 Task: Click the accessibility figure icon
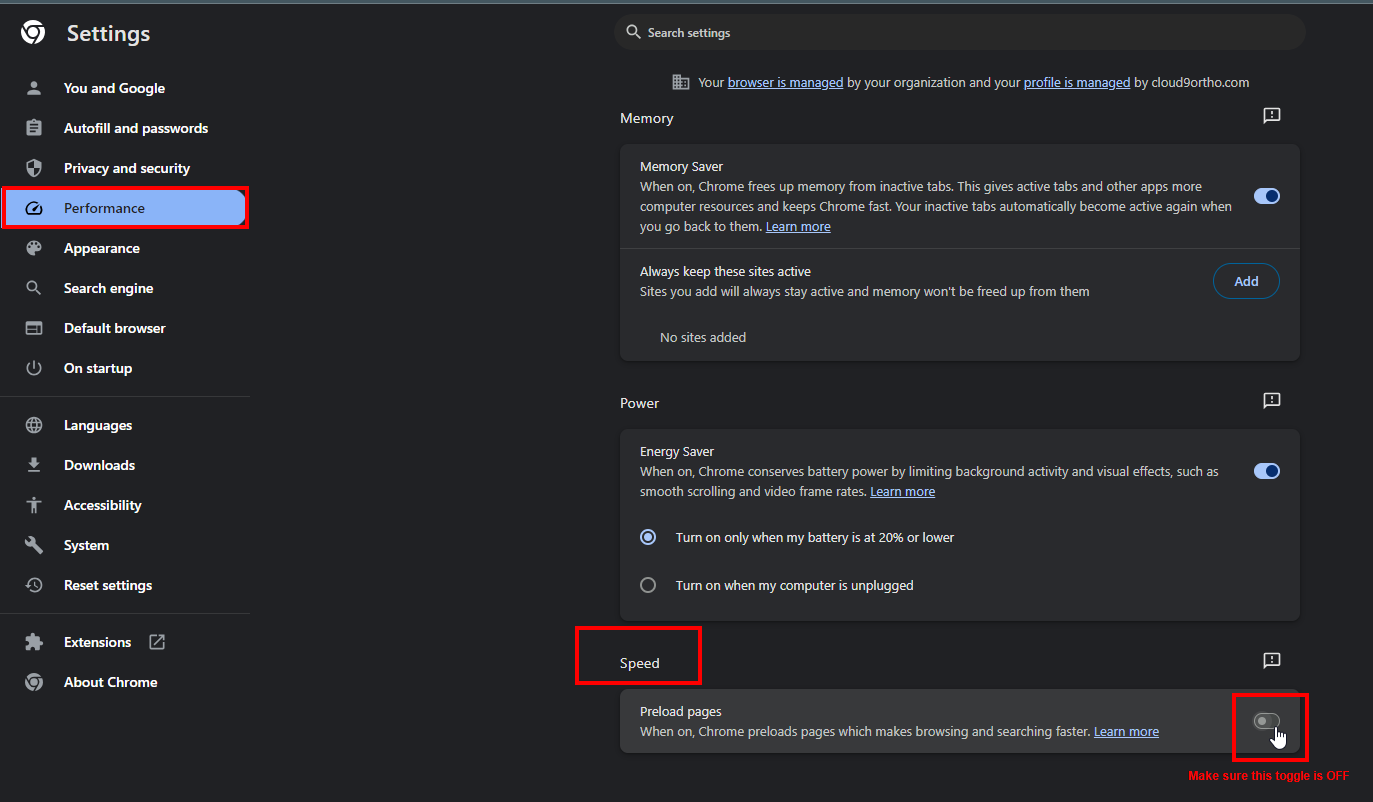coord(34,505)
